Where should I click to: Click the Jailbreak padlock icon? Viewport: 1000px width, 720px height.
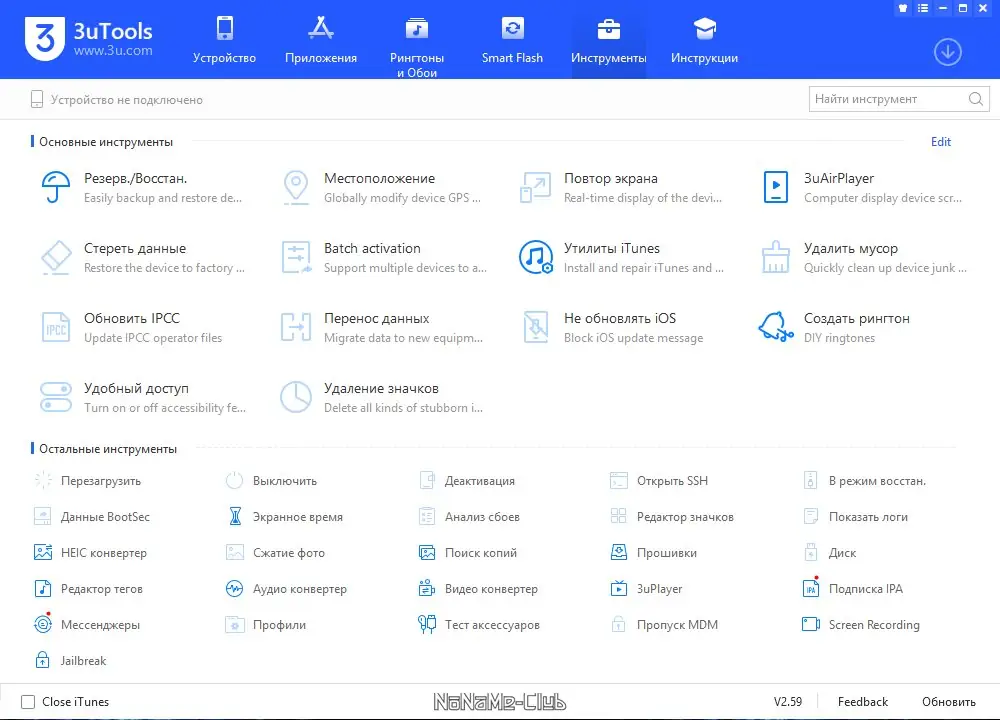(x=42, y=659)
